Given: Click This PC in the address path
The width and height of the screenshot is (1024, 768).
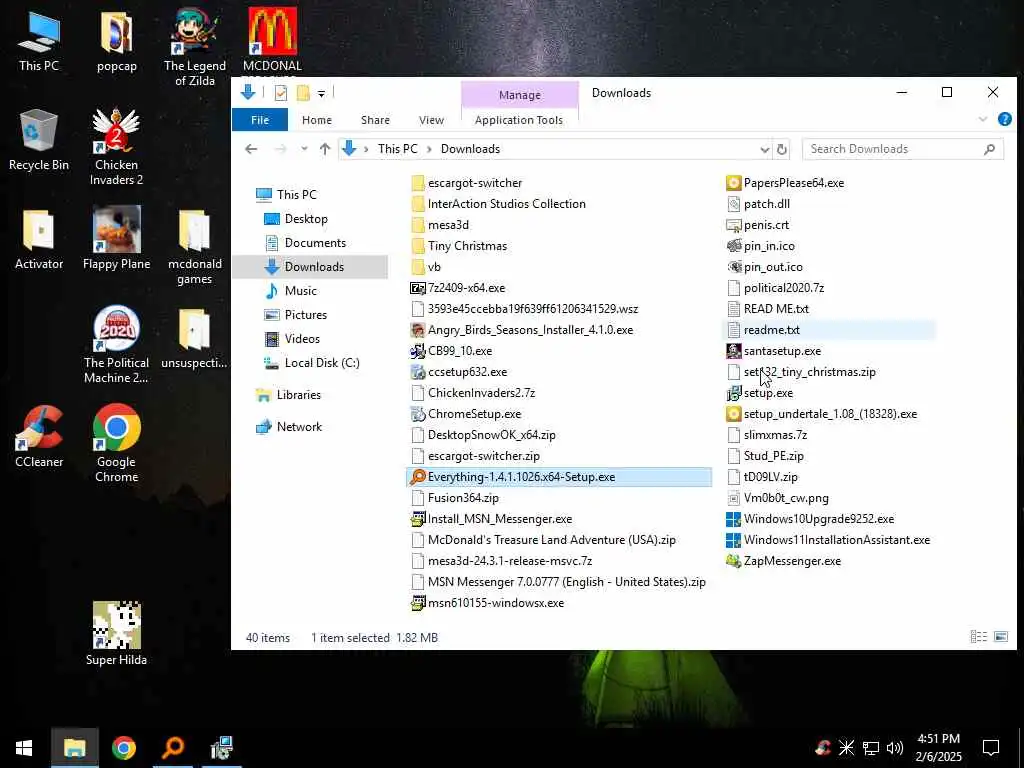Looking at the screenshot, I should [397, 149].
